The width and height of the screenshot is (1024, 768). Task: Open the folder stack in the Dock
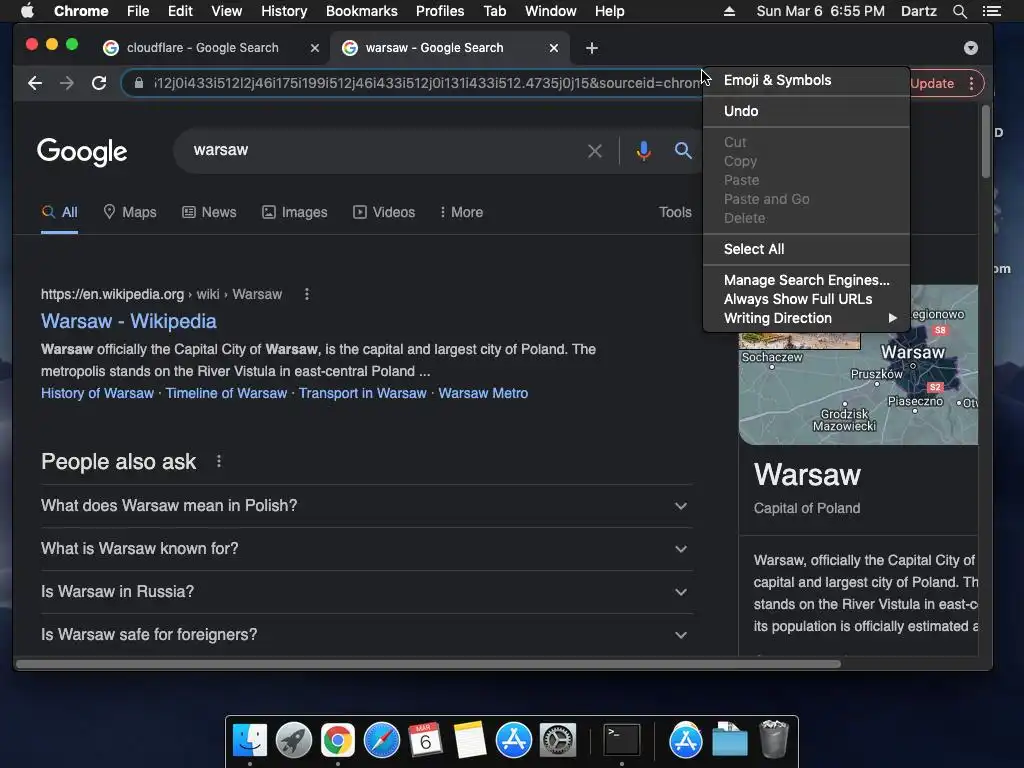[x=729, y=740]
